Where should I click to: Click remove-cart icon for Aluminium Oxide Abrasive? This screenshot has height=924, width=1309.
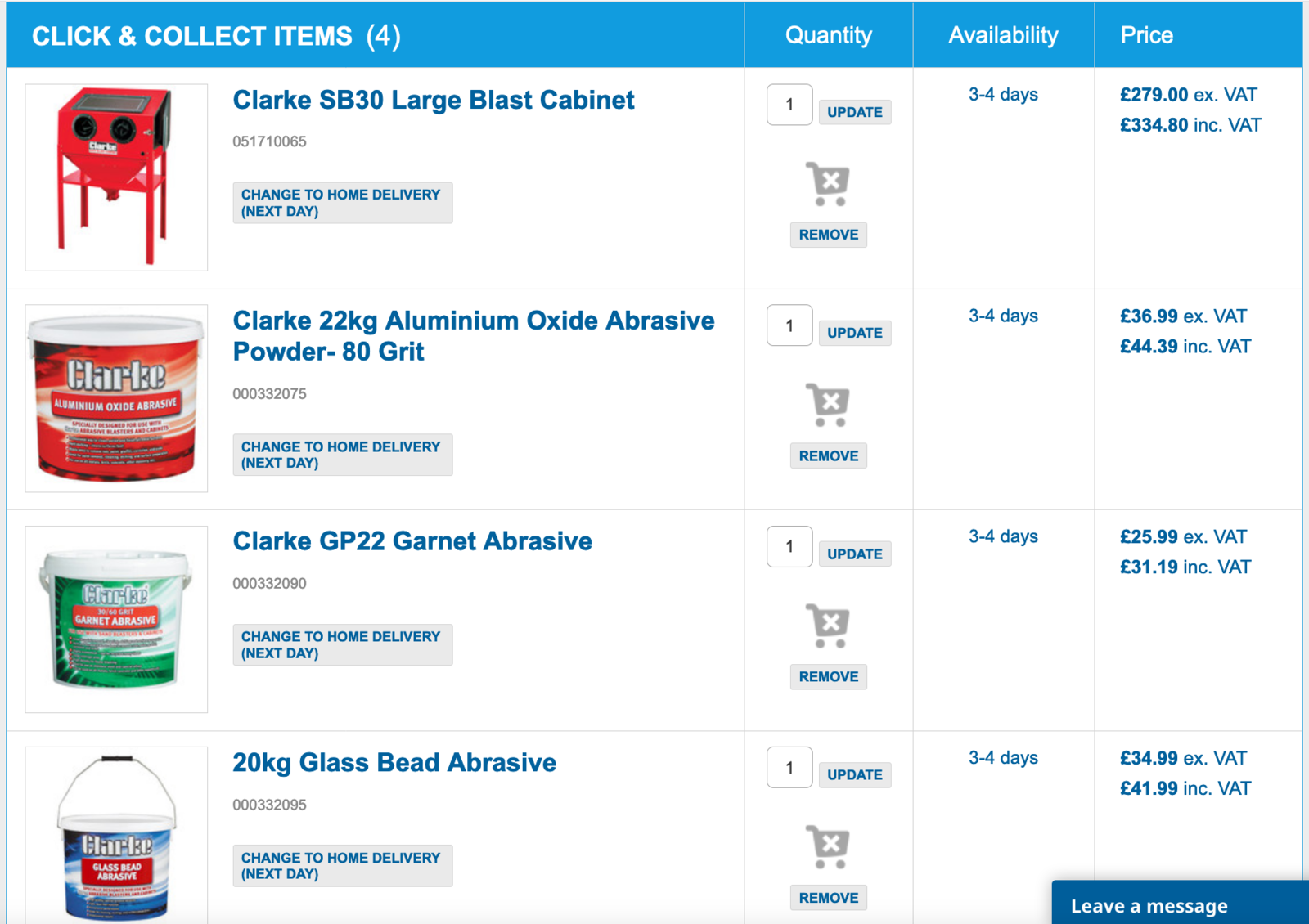[828, 405]
